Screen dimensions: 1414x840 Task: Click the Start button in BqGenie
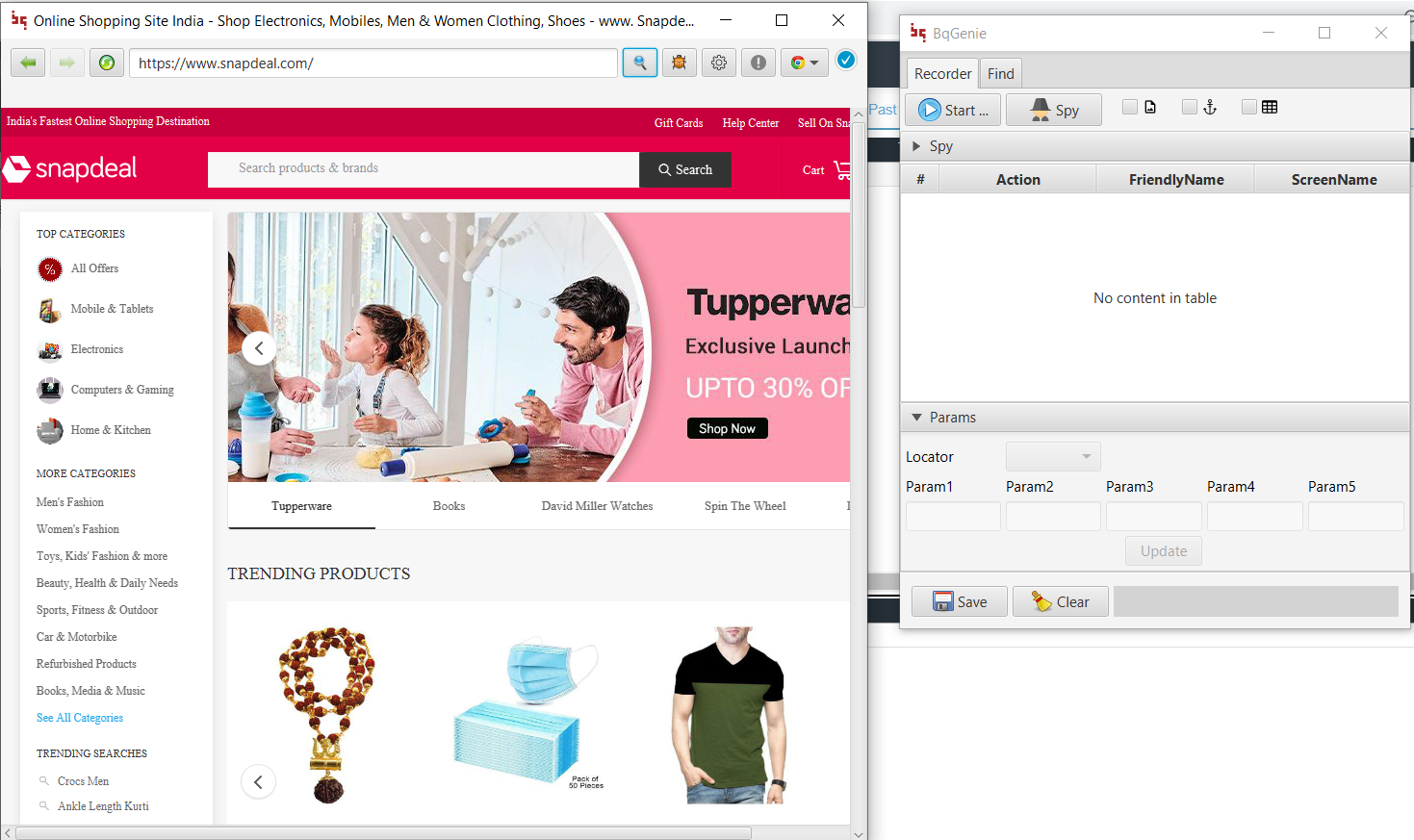tap(953, 110)
